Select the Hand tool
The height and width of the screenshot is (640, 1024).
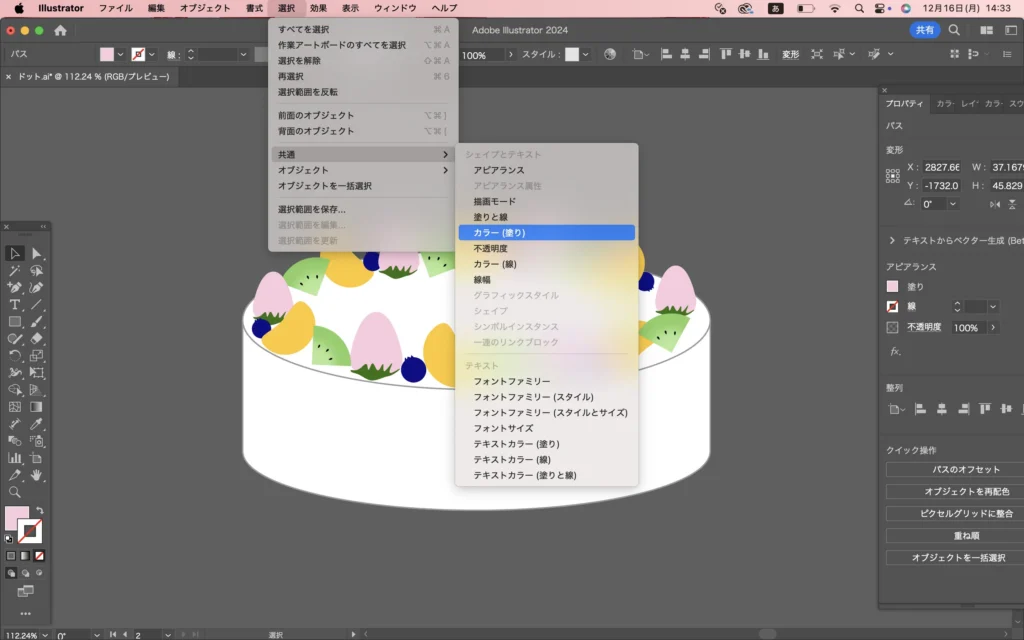37,475
